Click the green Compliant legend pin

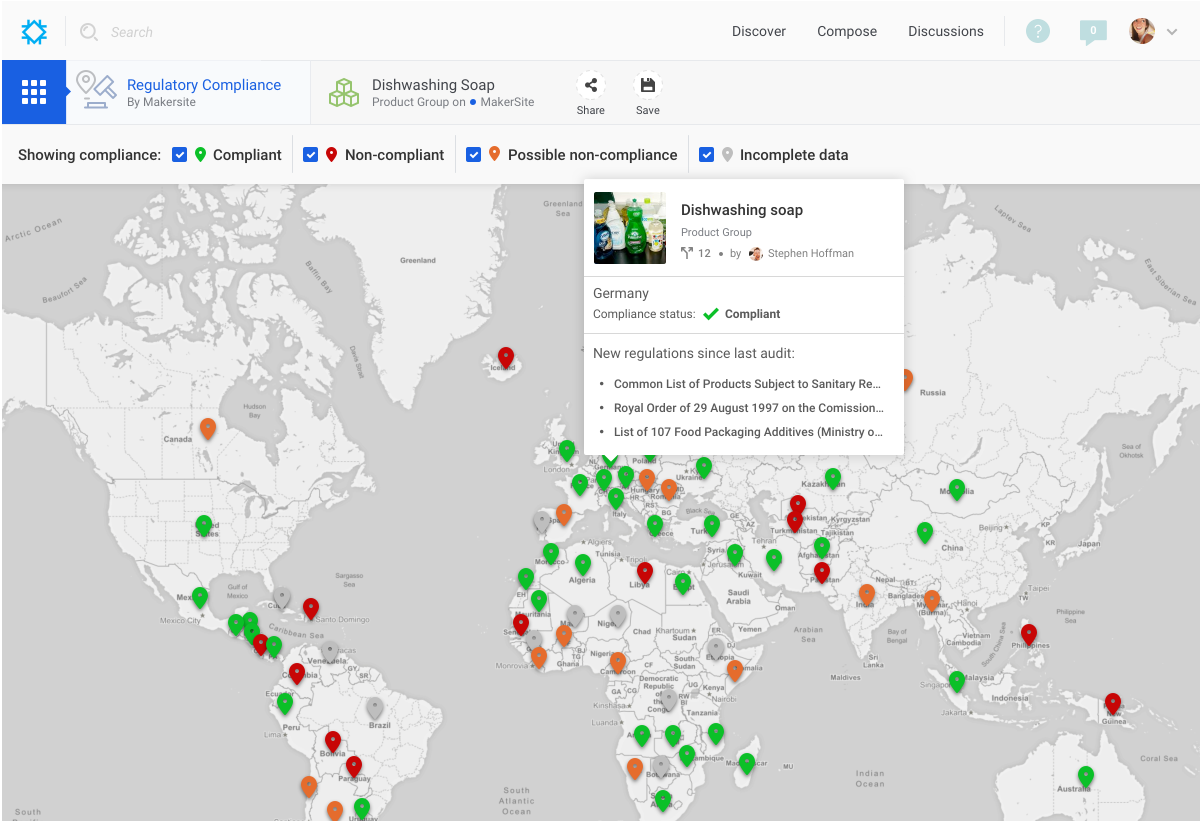(201, 155)
